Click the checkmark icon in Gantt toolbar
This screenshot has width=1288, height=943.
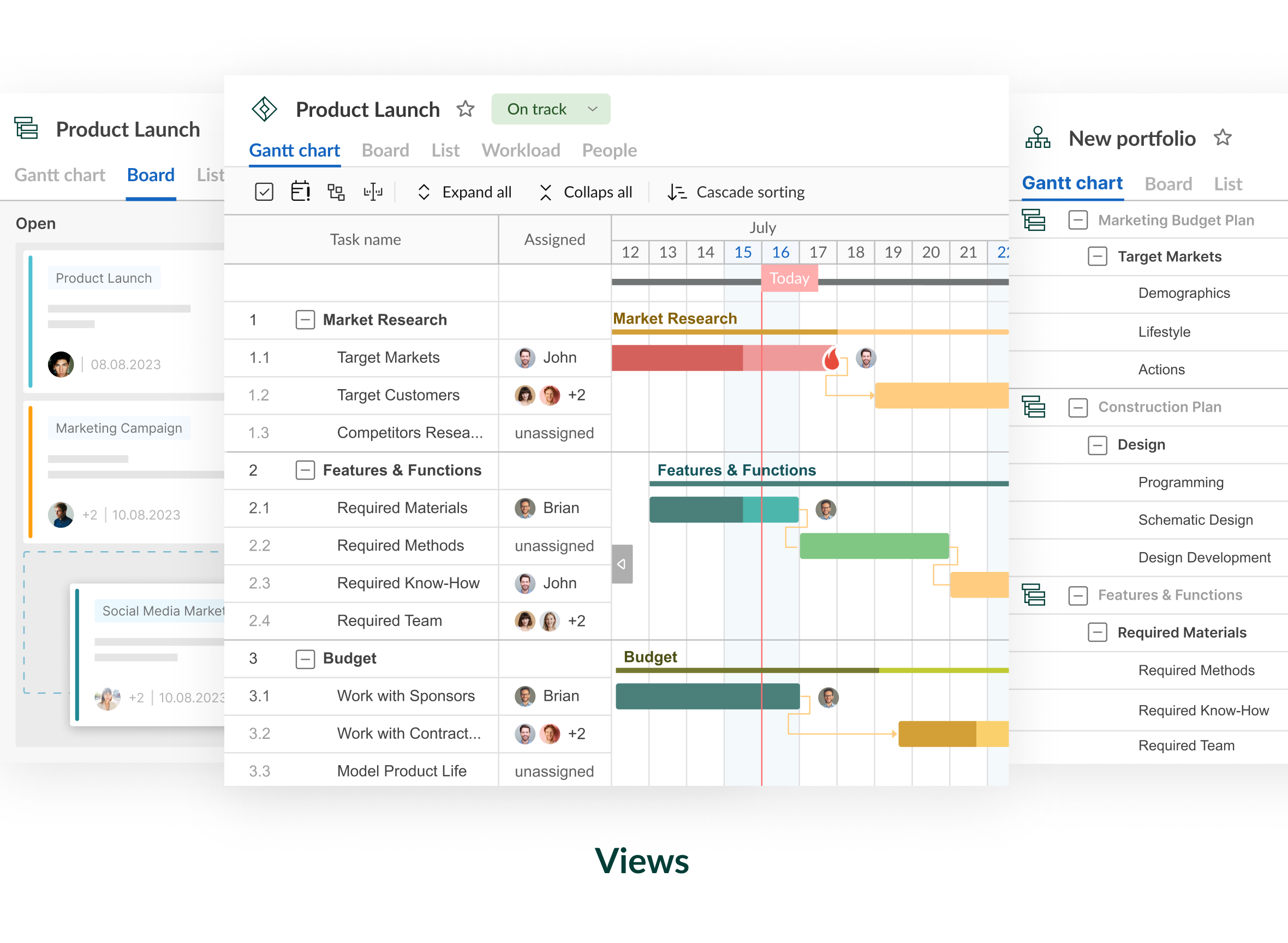(264, 192)
